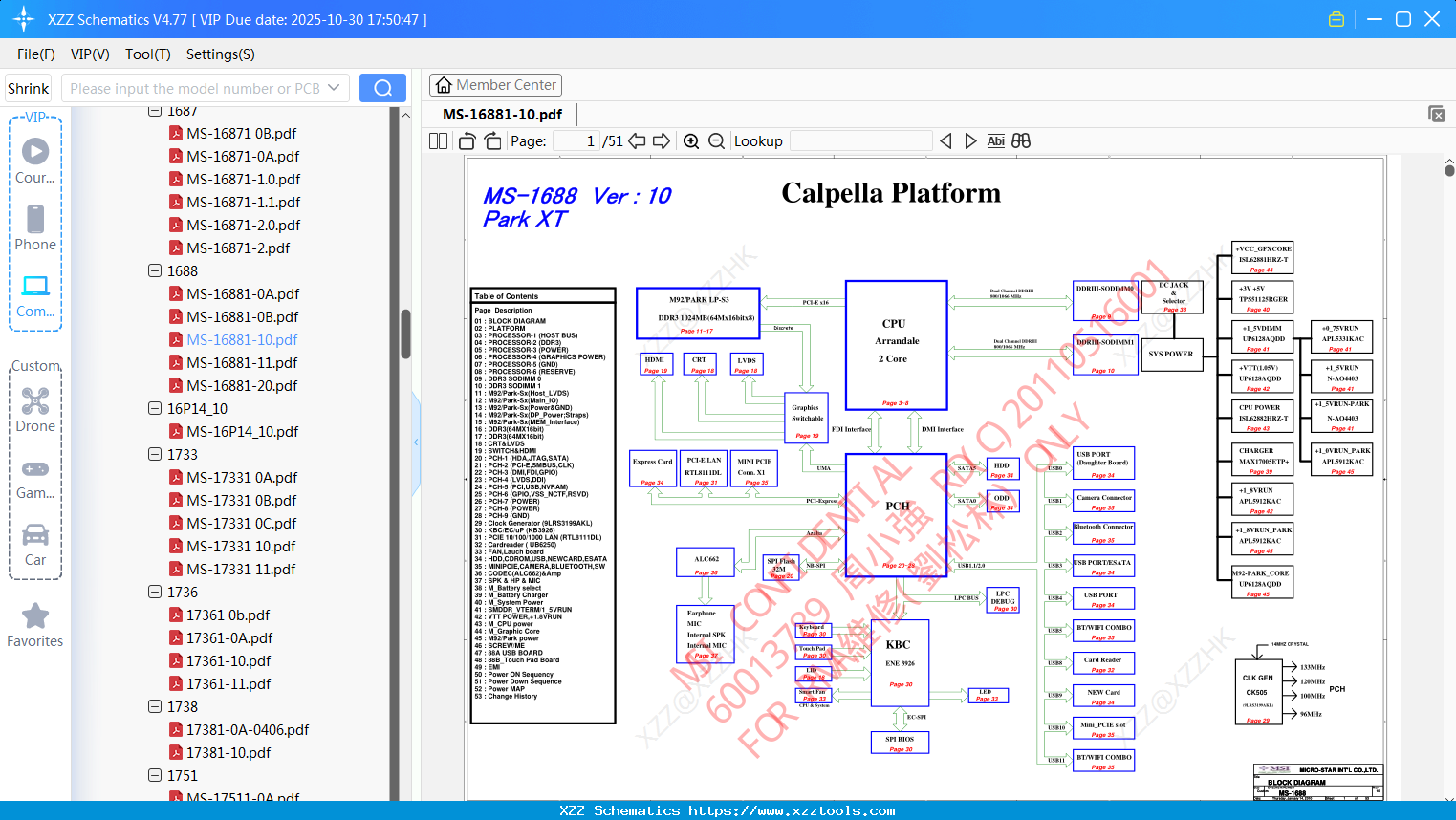Image resolution: width=1456 pixels, height=820 pixels.
Task: Collapse the 16P14_10 folder
Action: tap(155, 408)
